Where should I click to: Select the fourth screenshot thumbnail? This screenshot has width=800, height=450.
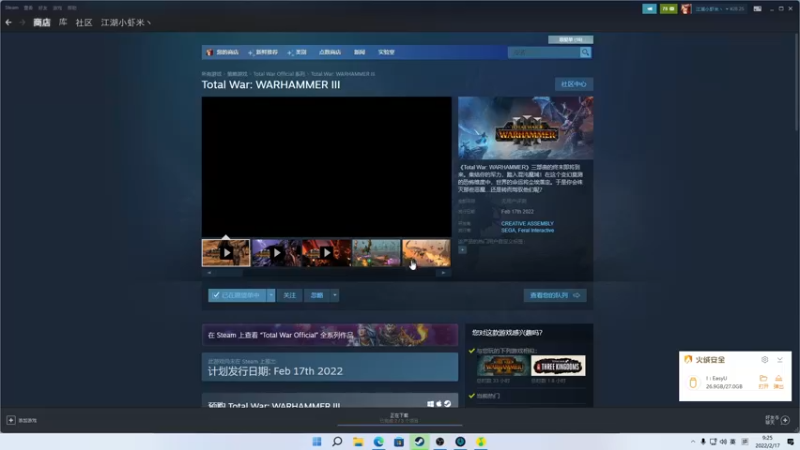(376, 253)
